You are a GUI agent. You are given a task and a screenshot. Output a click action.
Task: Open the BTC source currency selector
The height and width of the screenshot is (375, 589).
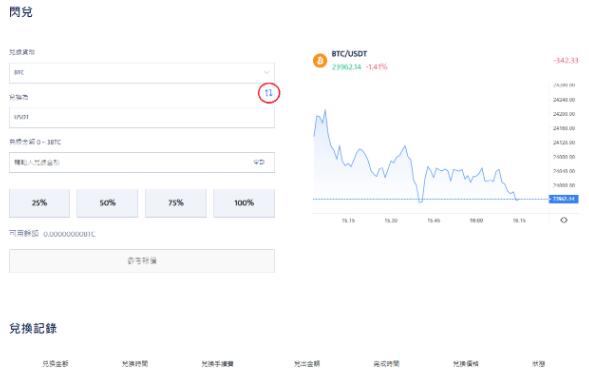142,73
